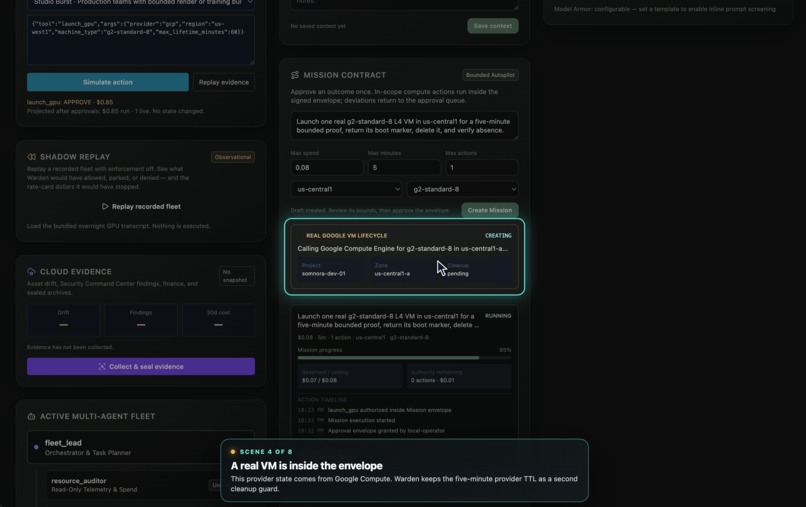Click the Max minutes field
Screen dimensions: 806x507
tap(404, 168)
